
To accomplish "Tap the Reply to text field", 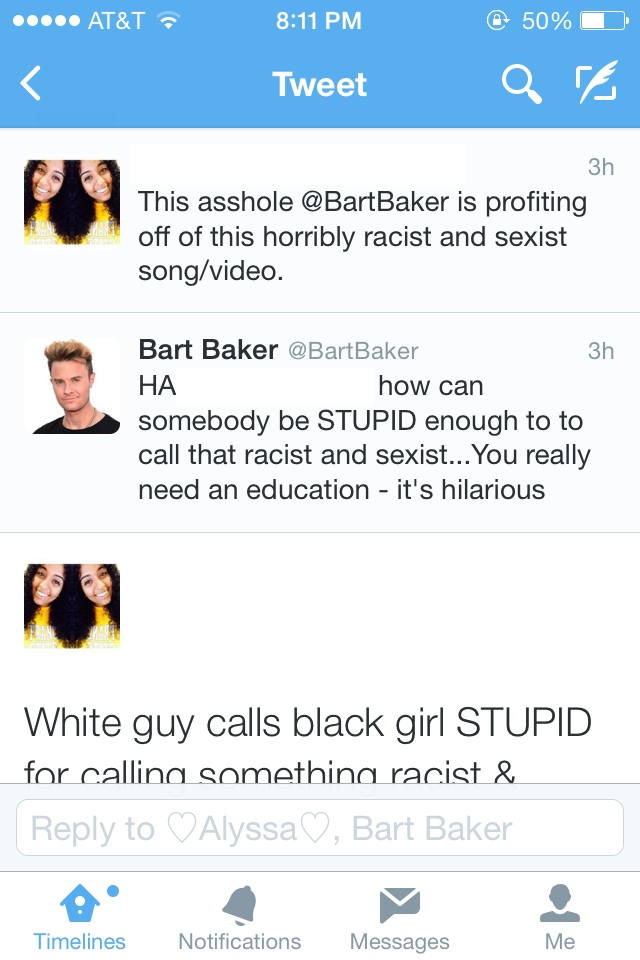I will 320,828.
